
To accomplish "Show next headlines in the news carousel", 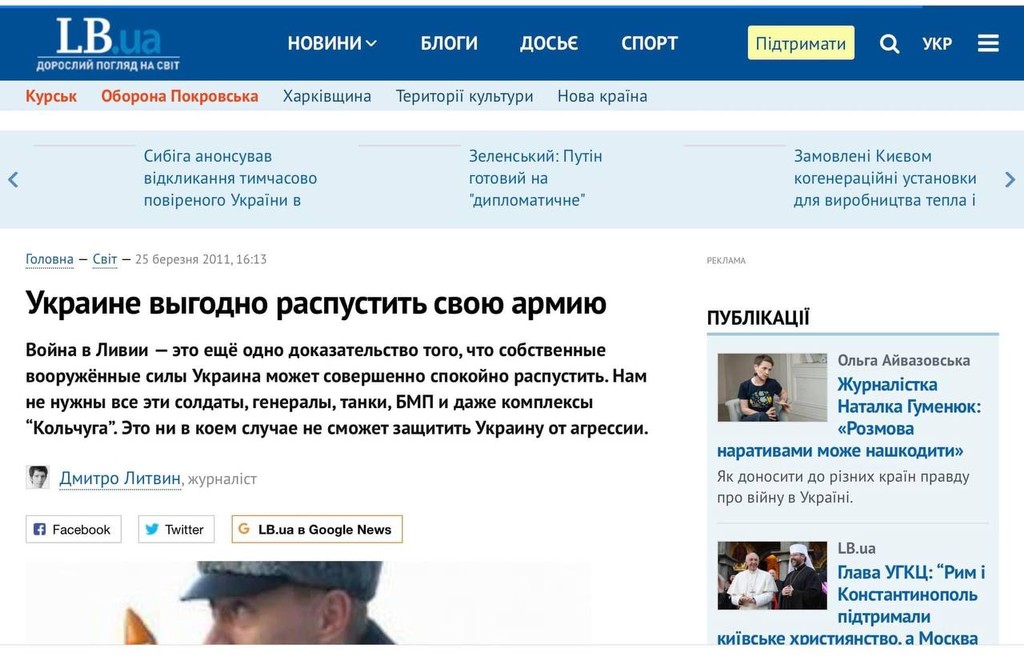I will point(1010,178).
